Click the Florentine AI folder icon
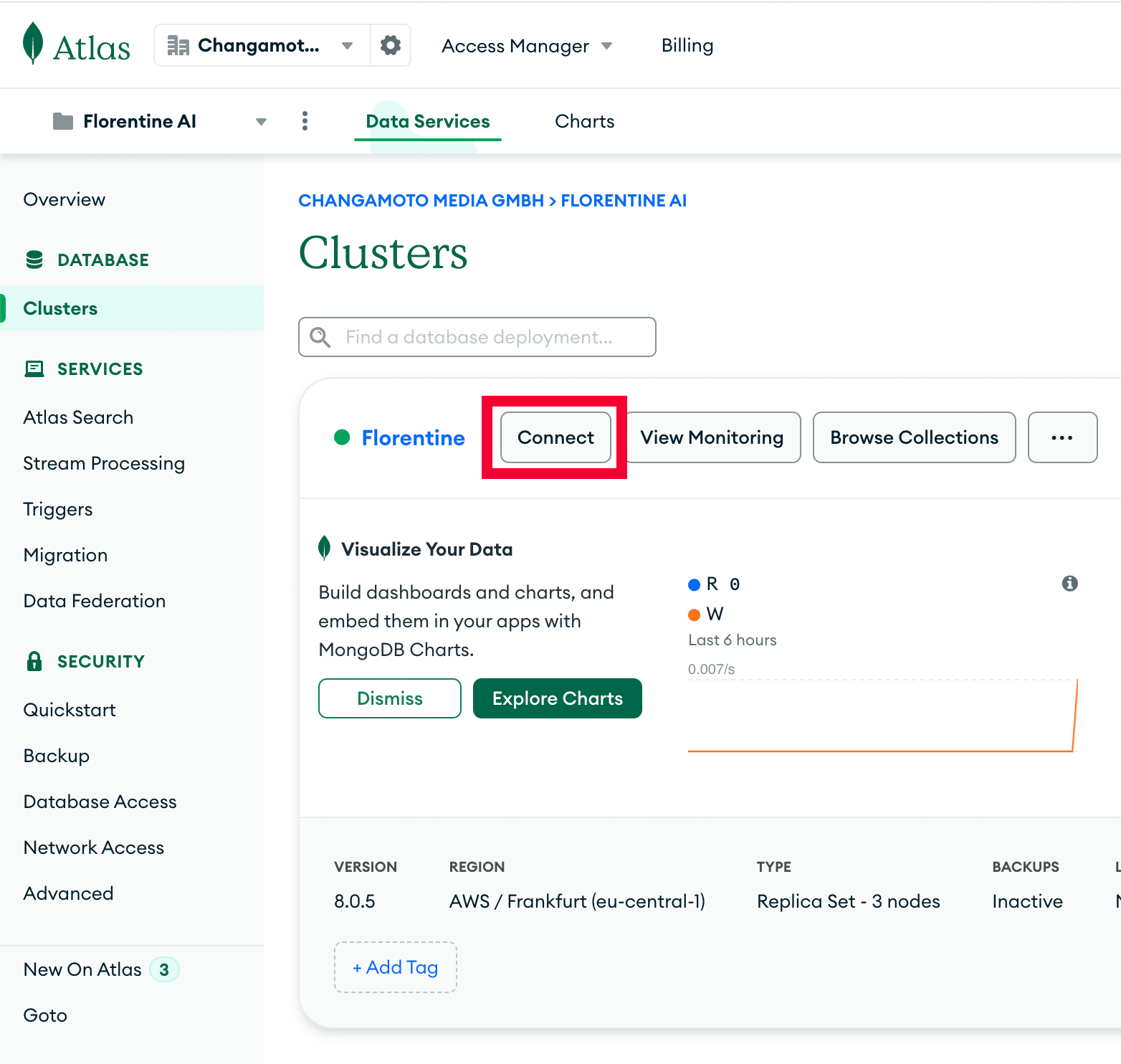1121x1064 pixels. pos(63,122)
